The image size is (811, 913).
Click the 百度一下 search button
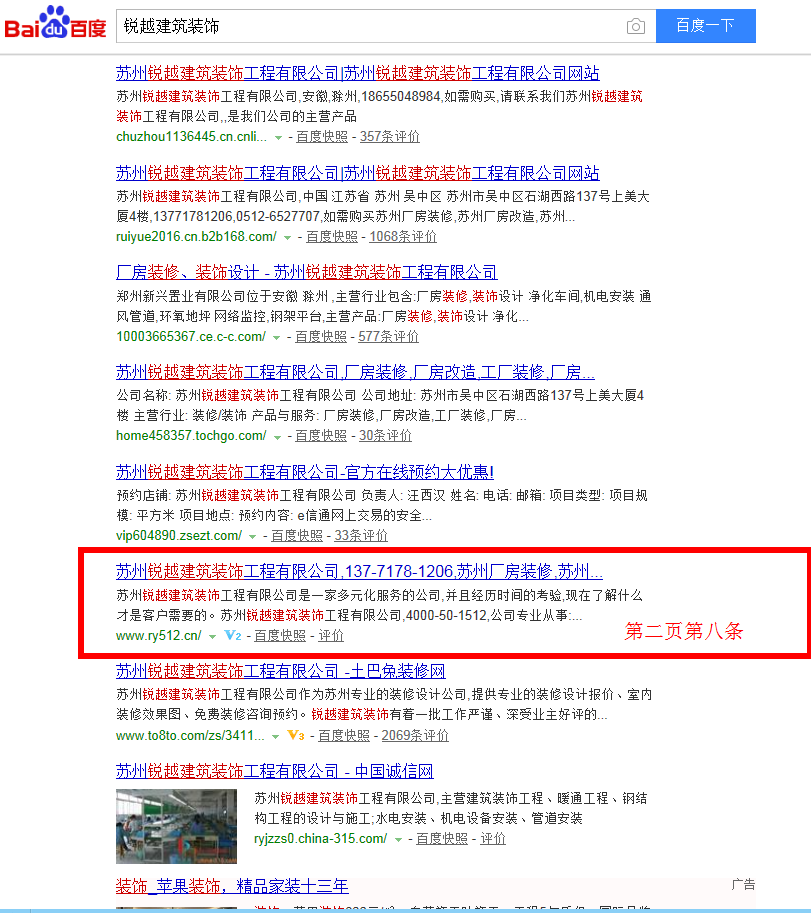coord(706,26)
